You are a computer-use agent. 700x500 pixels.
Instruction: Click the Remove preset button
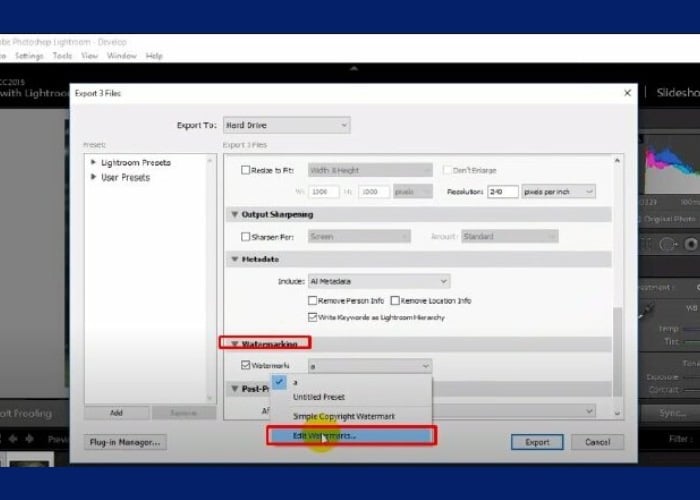(x=183, y=412)
